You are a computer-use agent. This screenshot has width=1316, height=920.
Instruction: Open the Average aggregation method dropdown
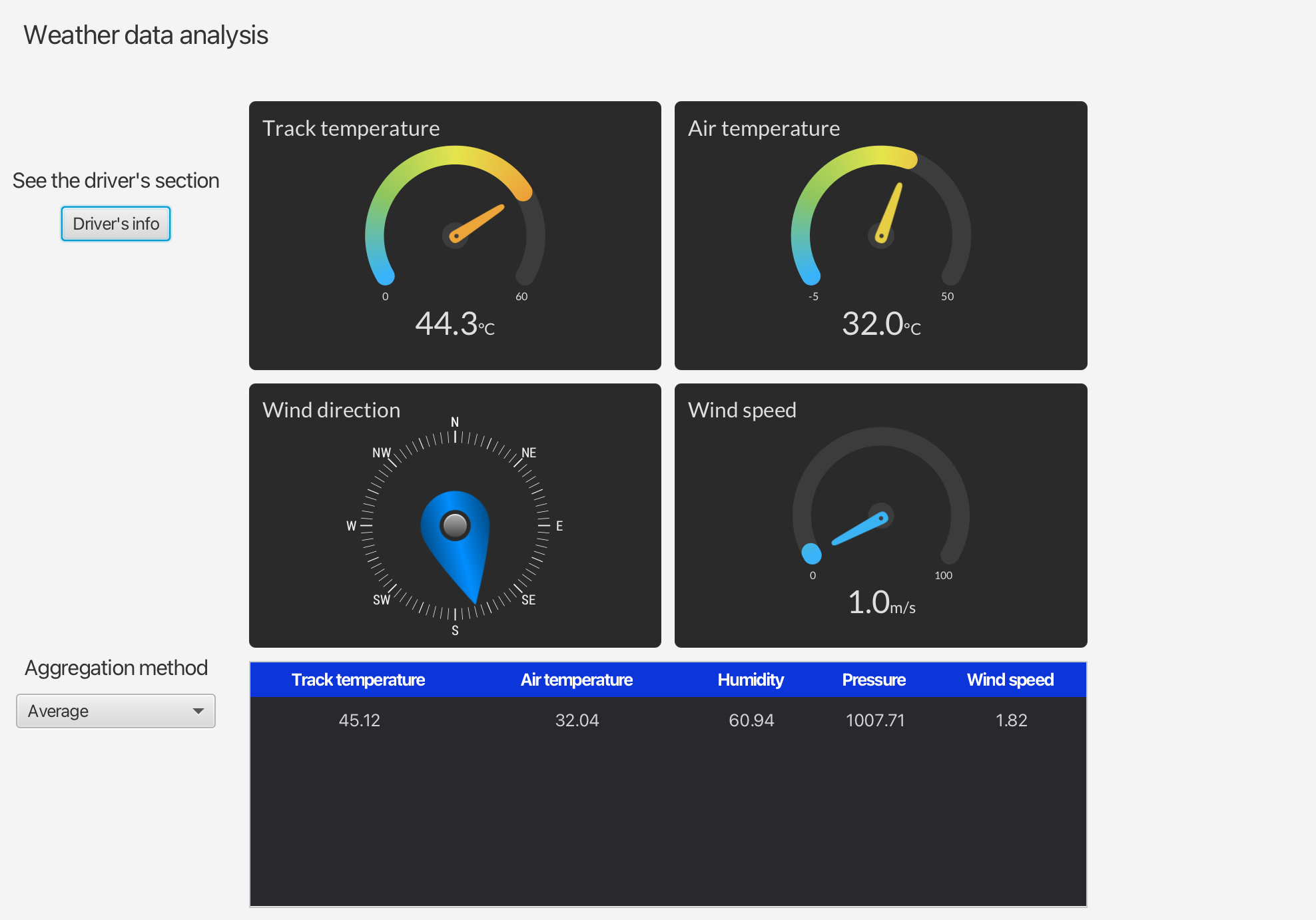tap(116, 711)
